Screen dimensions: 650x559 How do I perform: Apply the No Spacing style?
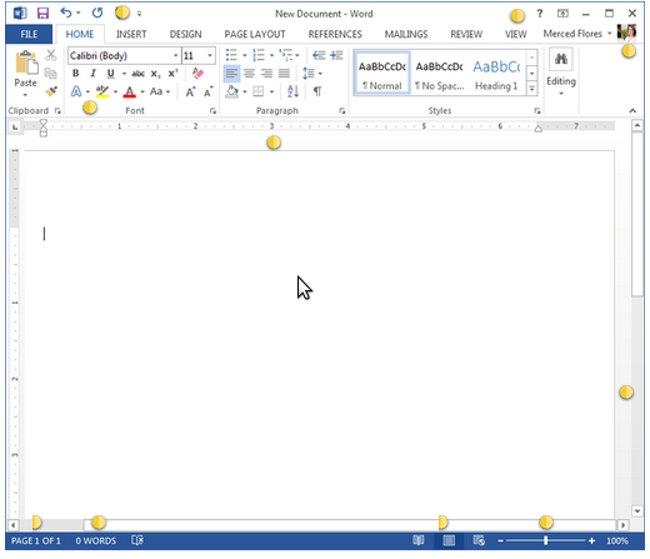point(439,73)
